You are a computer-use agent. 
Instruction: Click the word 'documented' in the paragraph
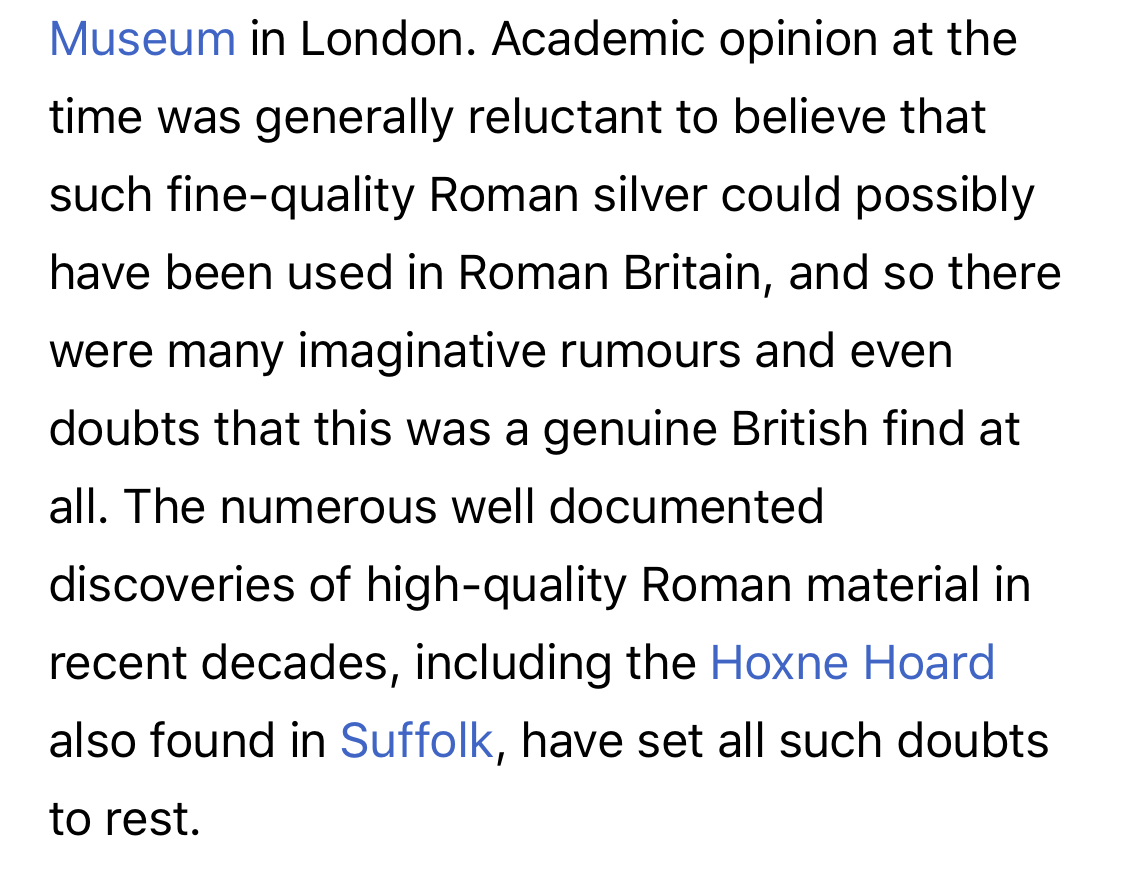tap(687, 507)
